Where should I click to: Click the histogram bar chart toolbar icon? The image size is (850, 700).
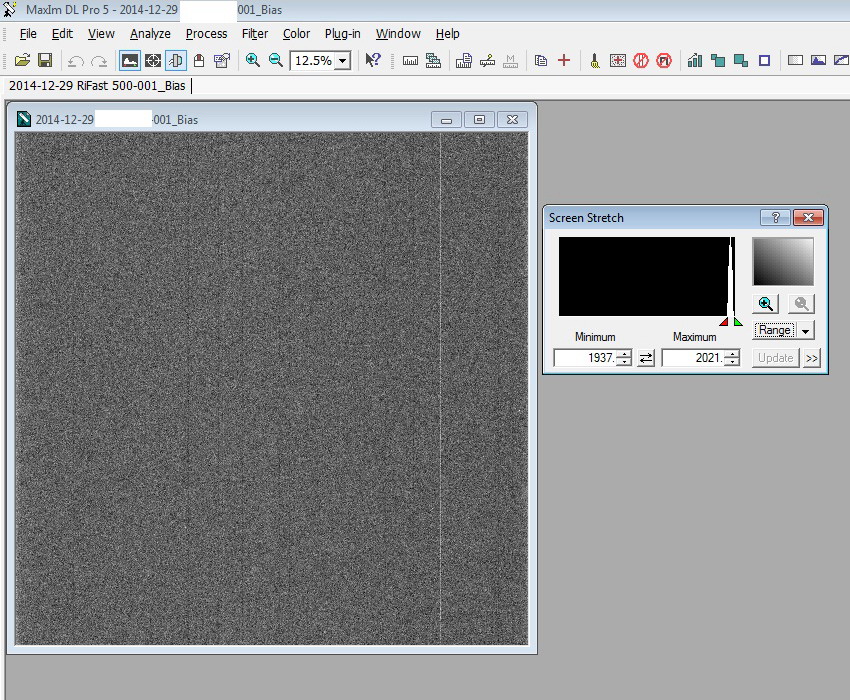(695, 61)
